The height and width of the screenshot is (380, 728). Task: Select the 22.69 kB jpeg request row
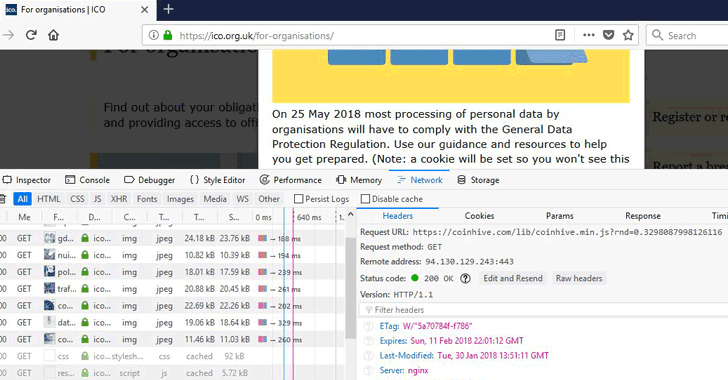[172, 305]
